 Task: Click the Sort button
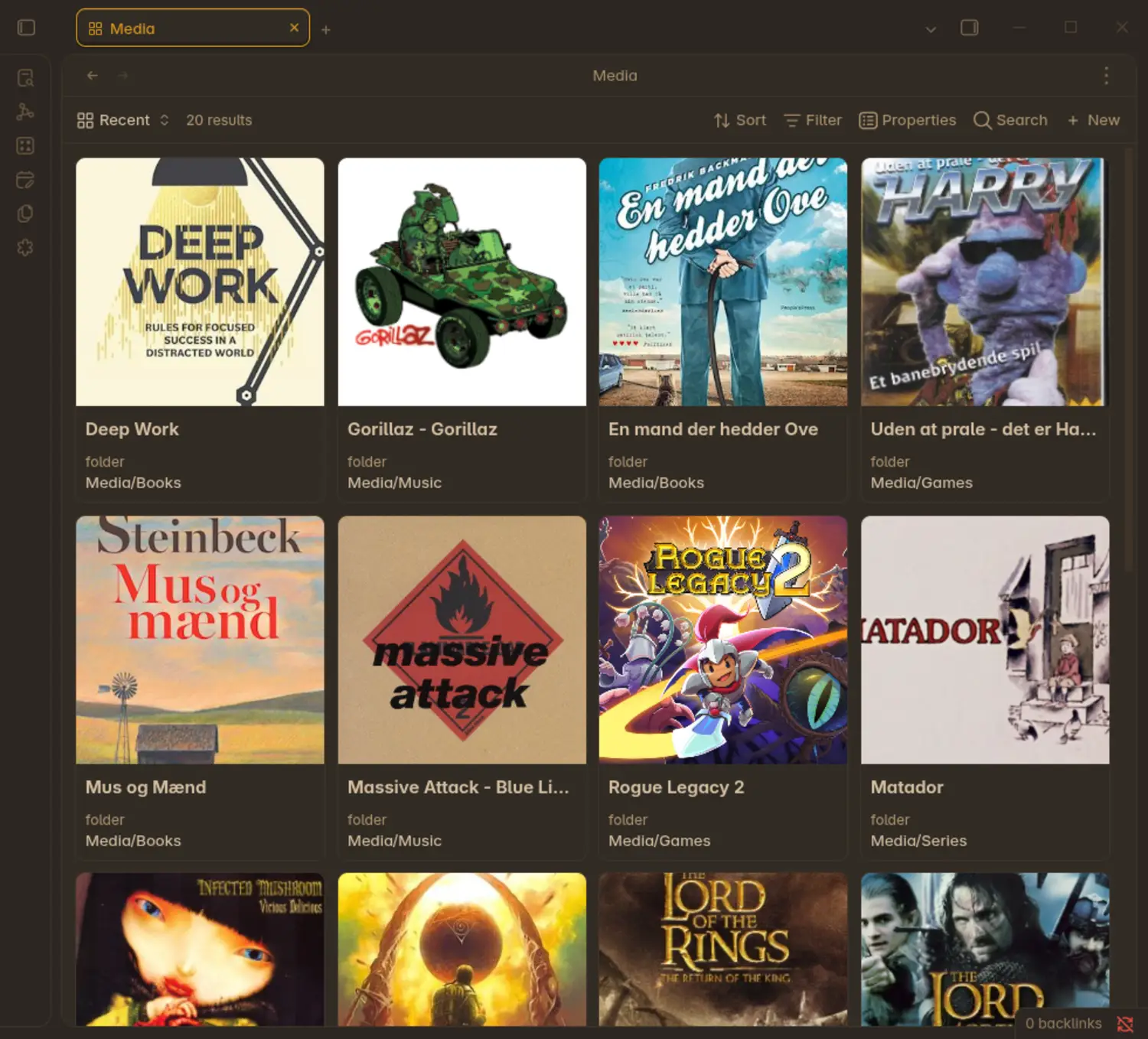pyautogui.click(x=739, y=120)
